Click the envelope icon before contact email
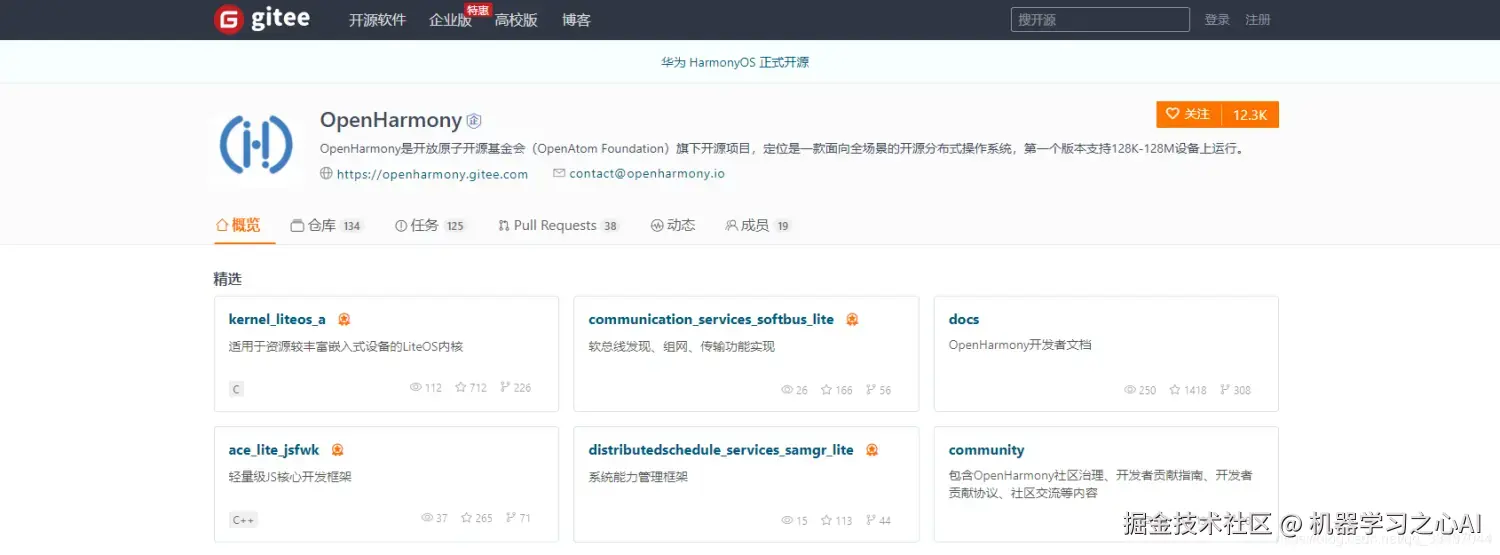 (559, 173)
